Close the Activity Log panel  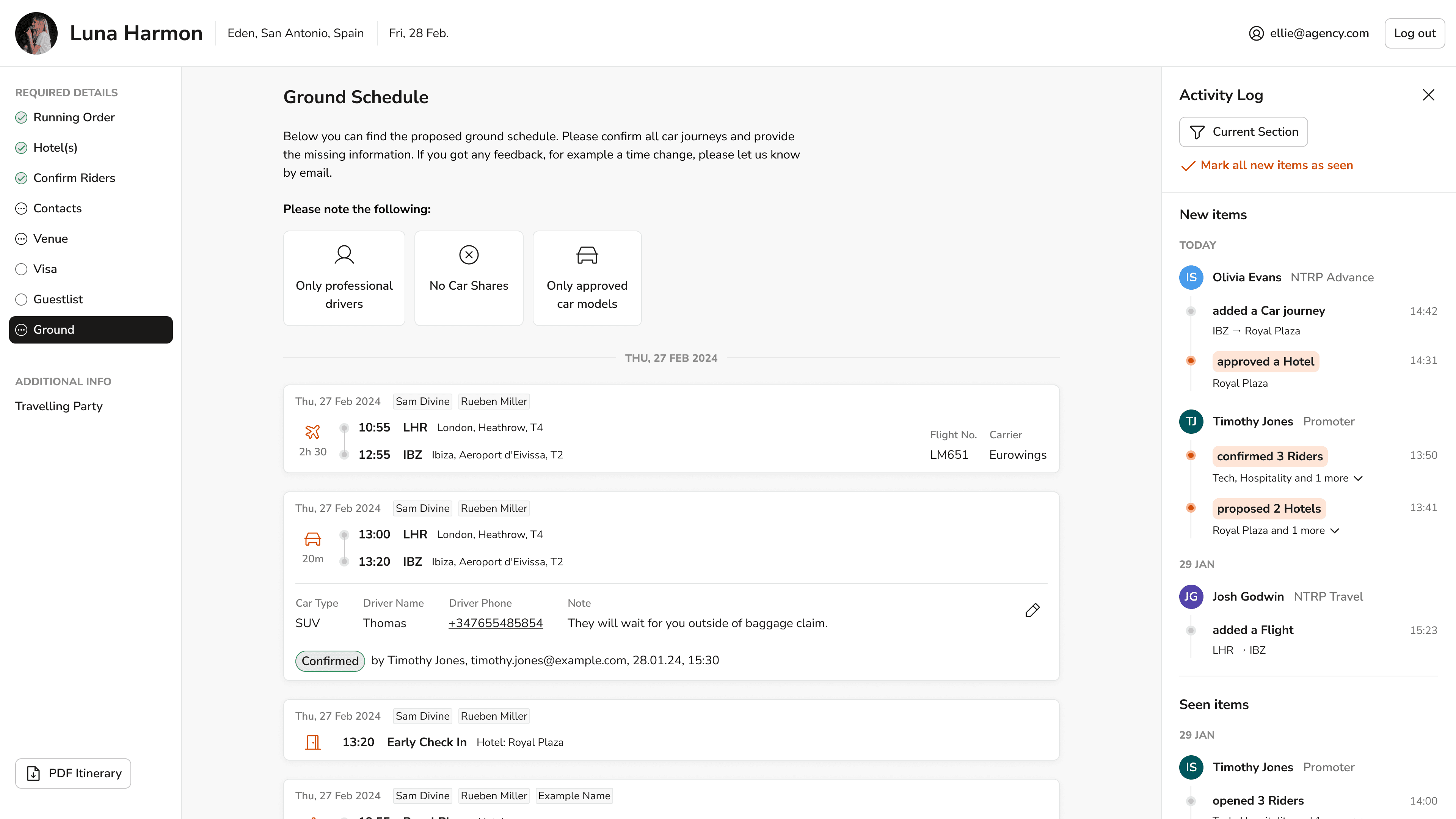(x=1428, y=95)
